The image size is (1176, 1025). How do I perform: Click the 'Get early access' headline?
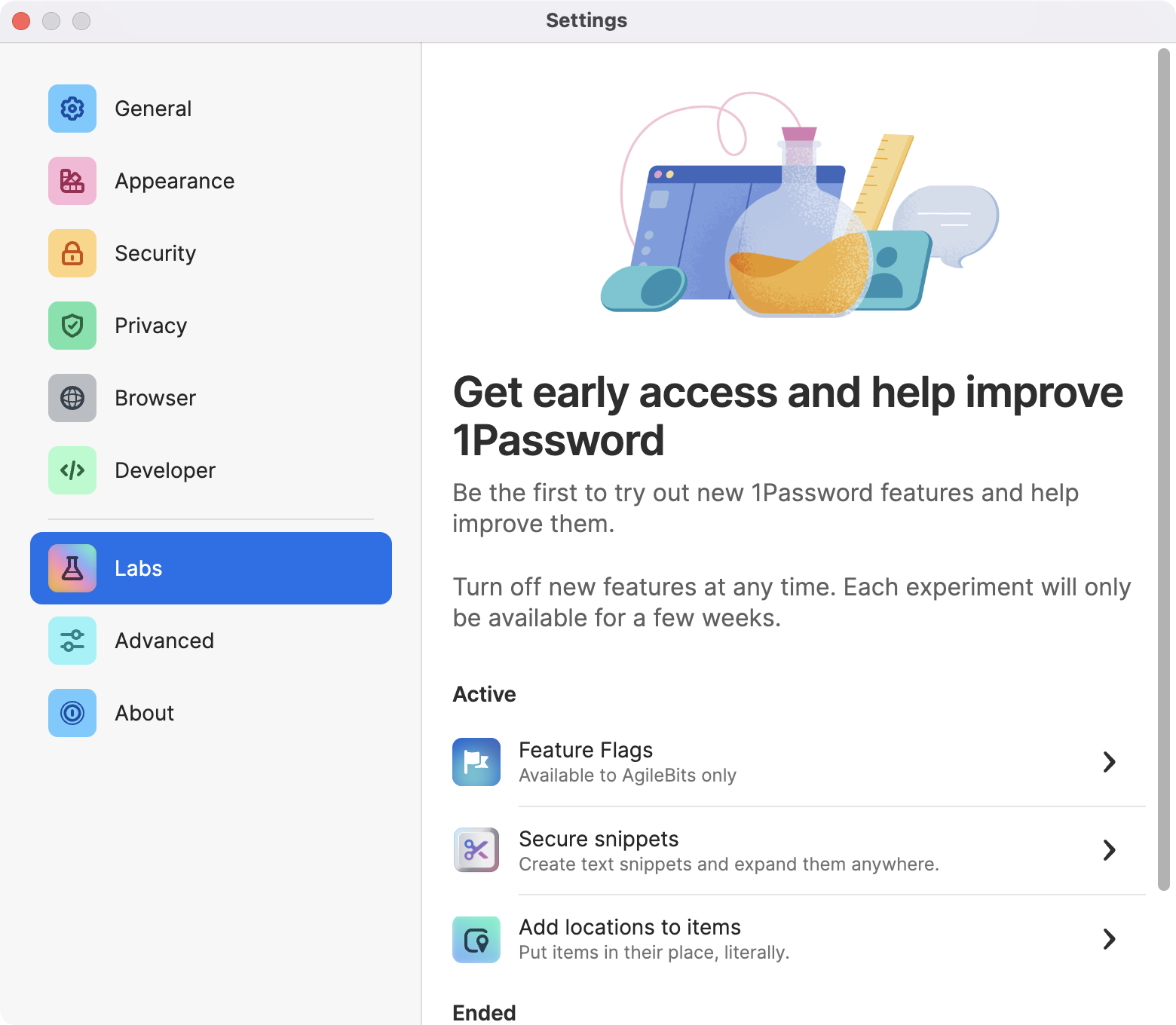(x=788, y=416)
